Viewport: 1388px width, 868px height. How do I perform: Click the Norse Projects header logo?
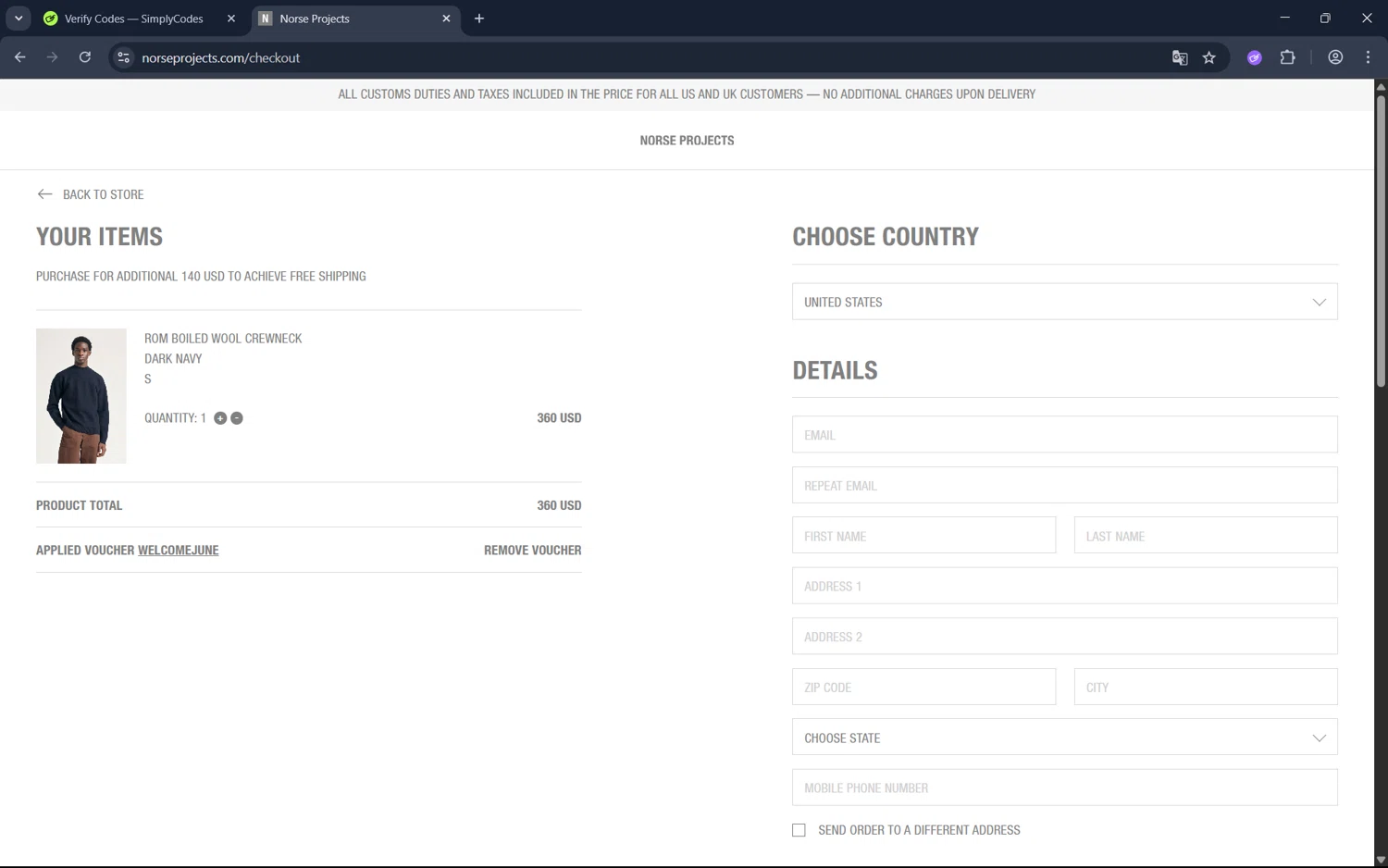[687, 141]
